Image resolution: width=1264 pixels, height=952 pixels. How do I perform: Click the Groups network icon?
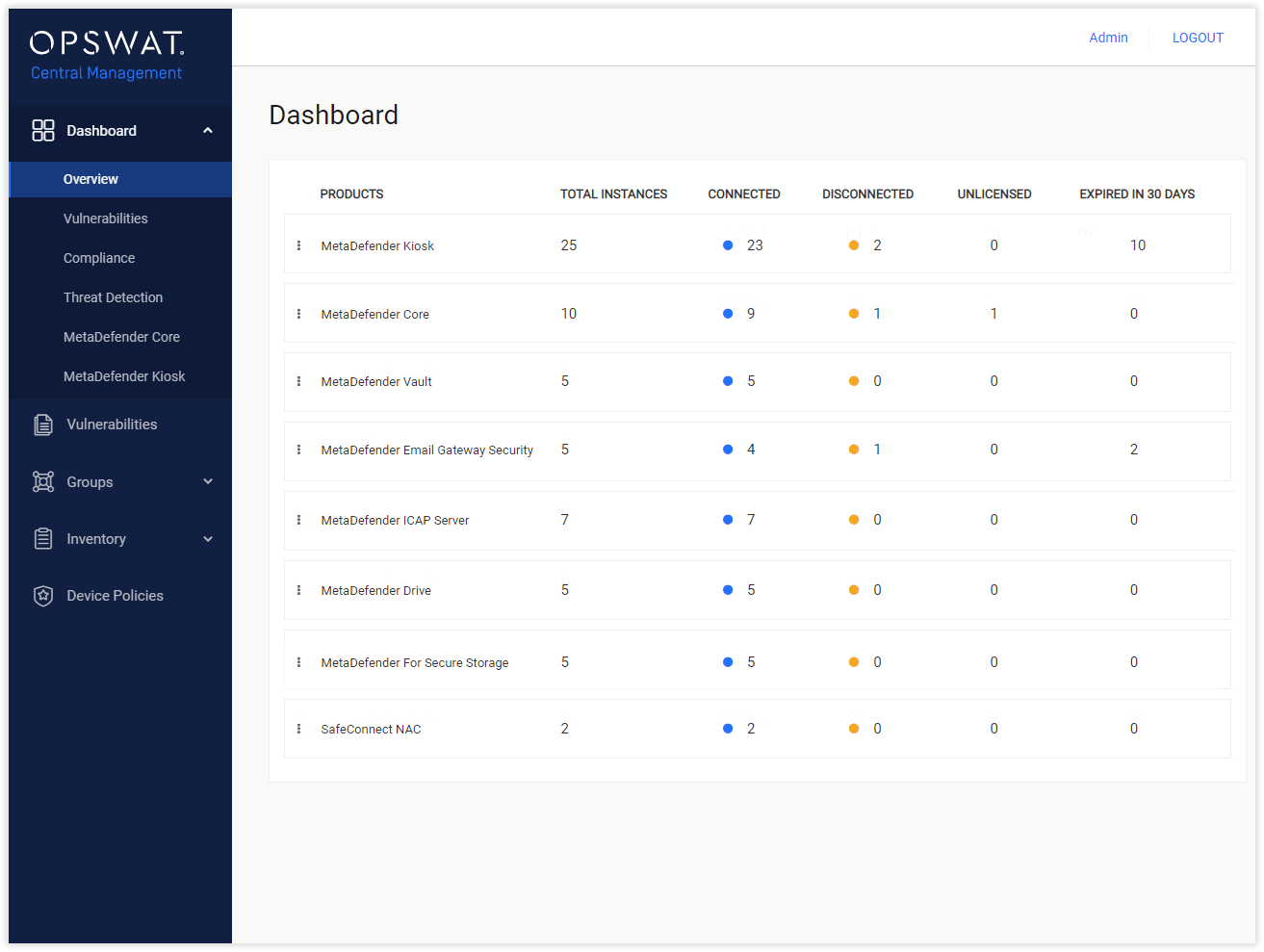43,481
